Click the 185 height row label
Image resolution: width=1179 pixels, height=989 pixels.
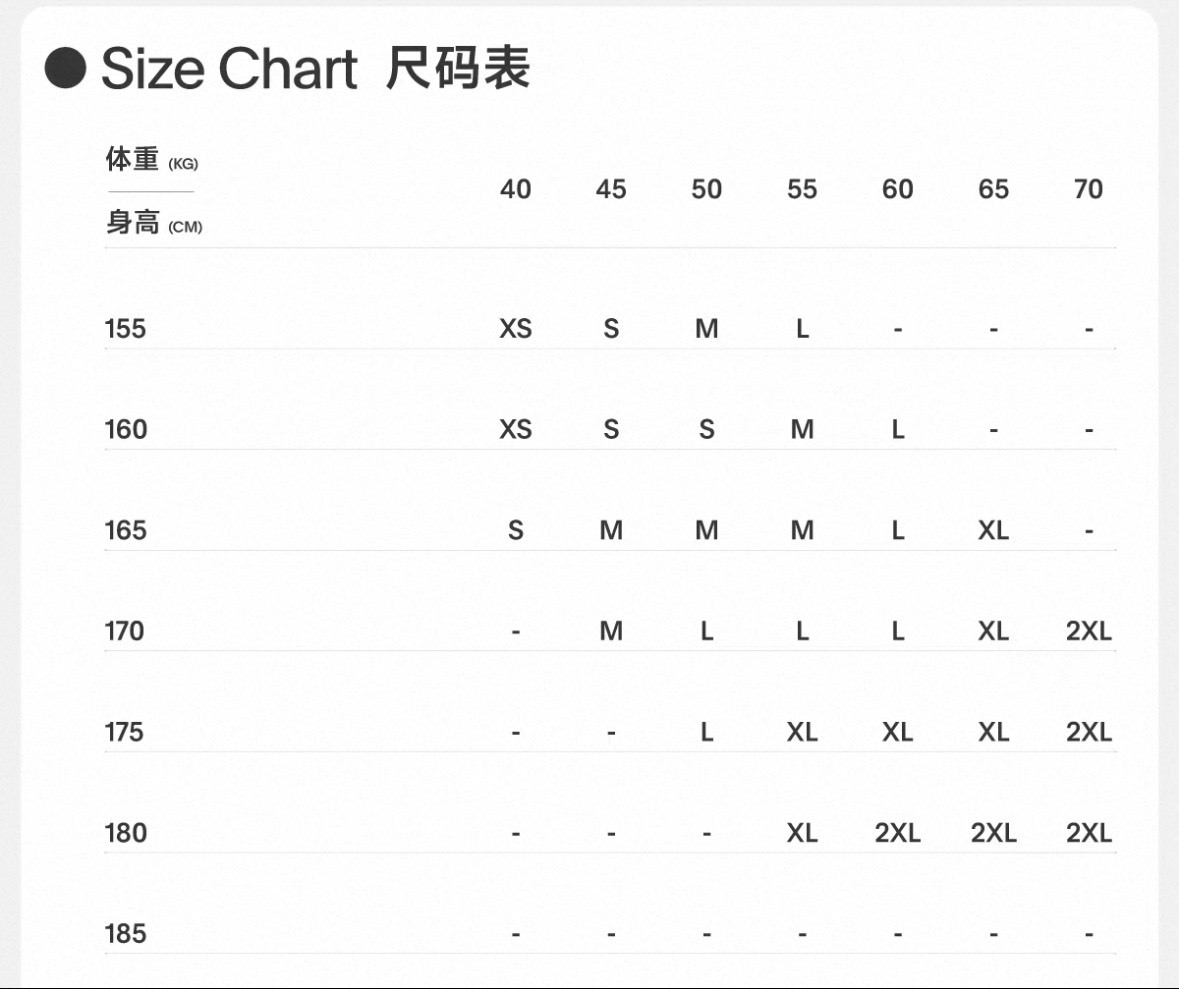pyautogui.click(x=125, y=934)
